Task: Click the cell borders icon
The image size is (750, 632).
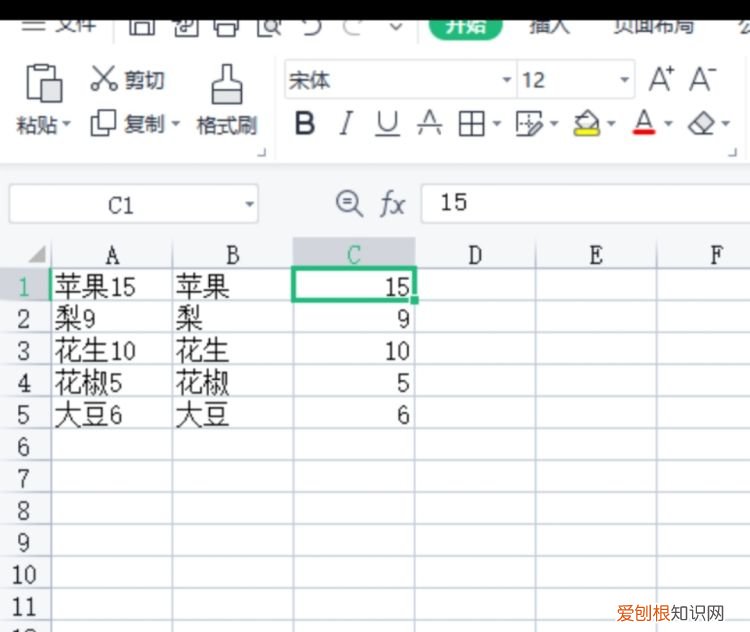Action: coord(472,124)
